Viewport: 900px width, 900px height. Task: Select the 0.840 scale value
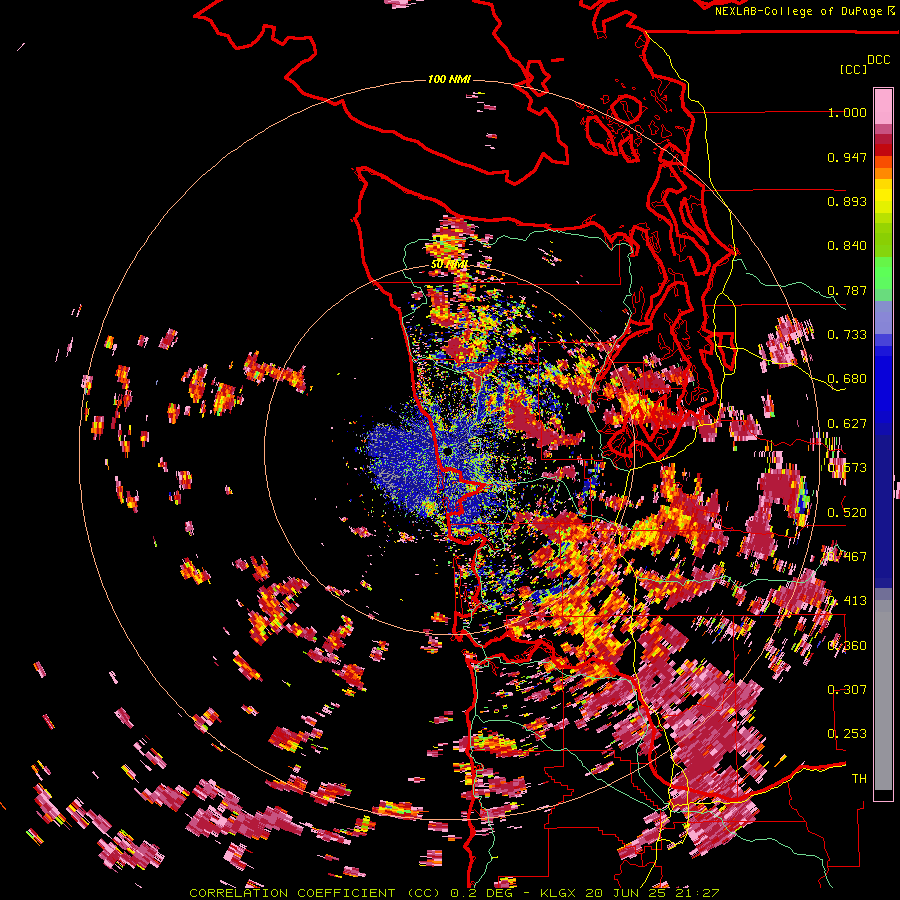pos(847,246)
